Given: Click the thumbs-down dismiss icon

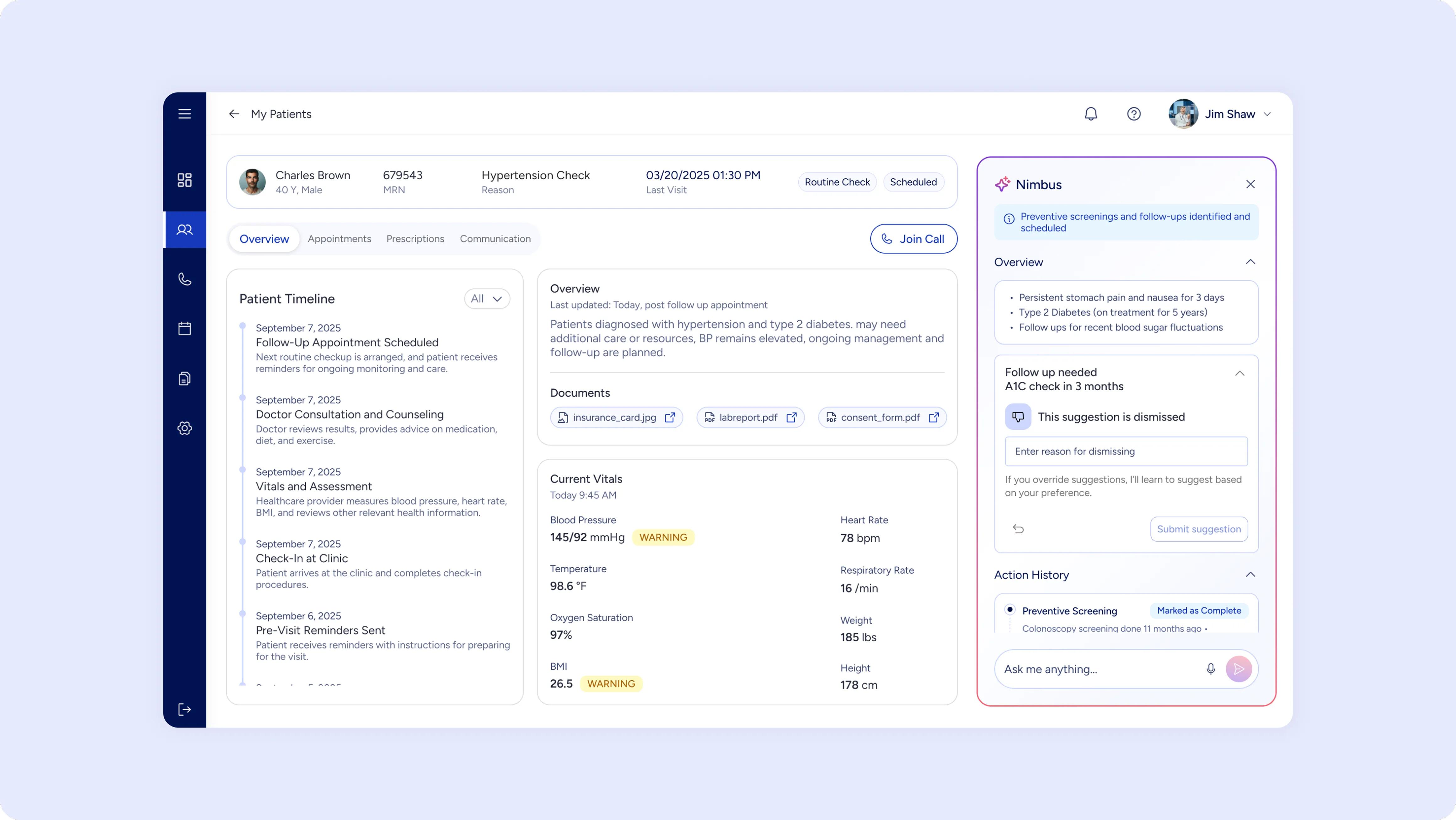Looking at the screenshot, I should coord(1017,417).
